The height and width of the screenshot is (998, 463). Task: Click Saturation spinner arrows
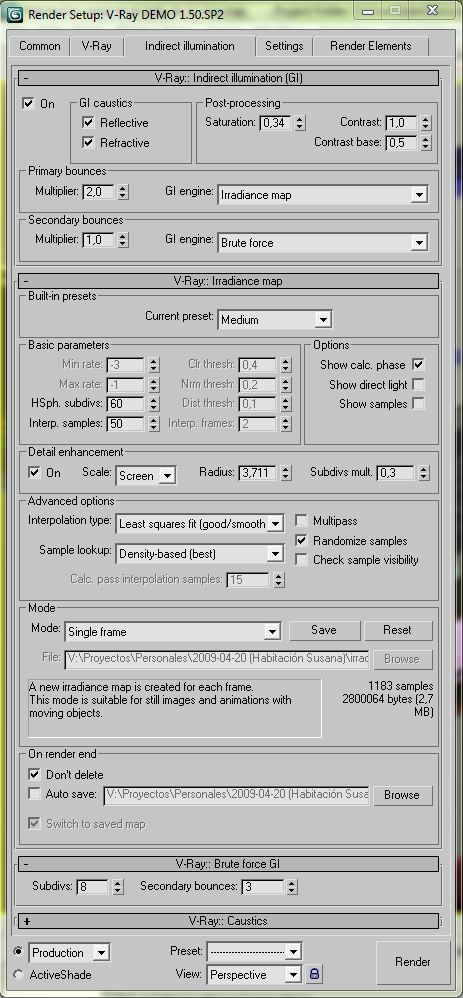(x=301, y=122)
